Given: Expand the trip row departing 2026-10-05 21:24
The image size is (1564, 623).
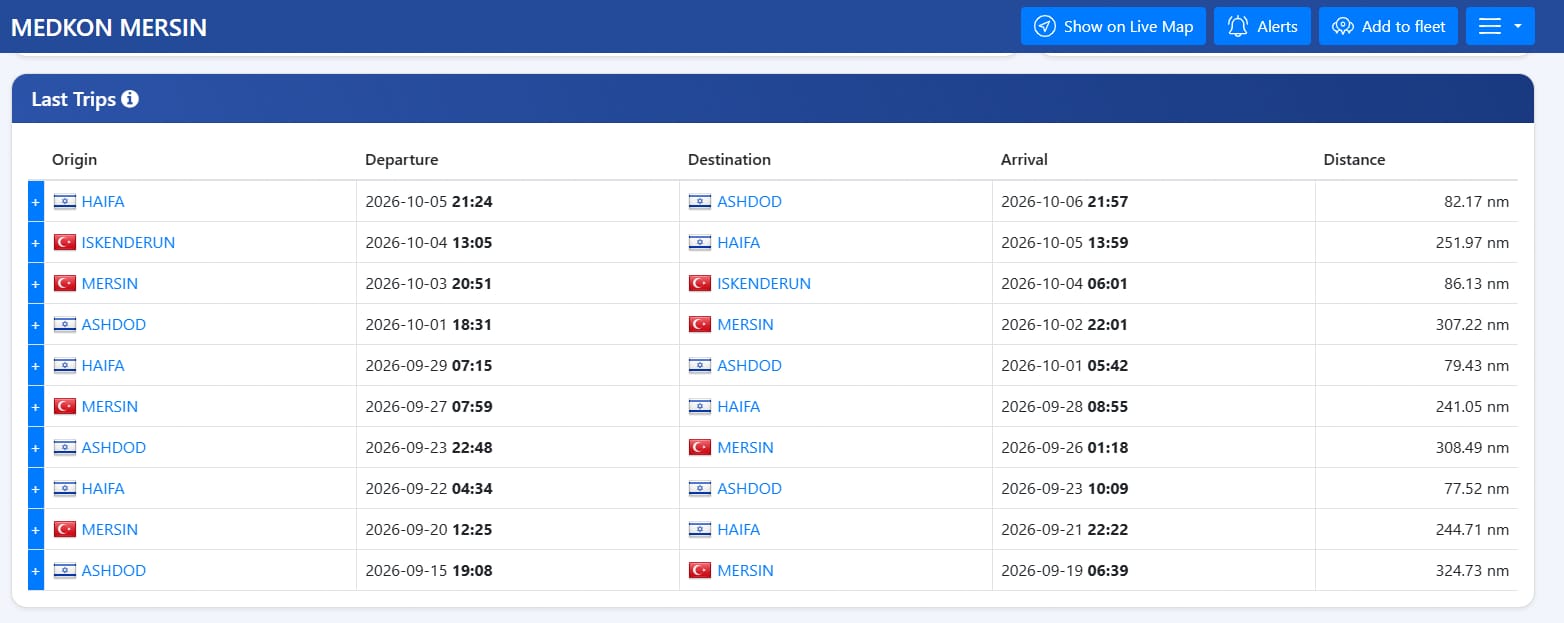Looking at the screenshot, I should (x=36, y=202).
